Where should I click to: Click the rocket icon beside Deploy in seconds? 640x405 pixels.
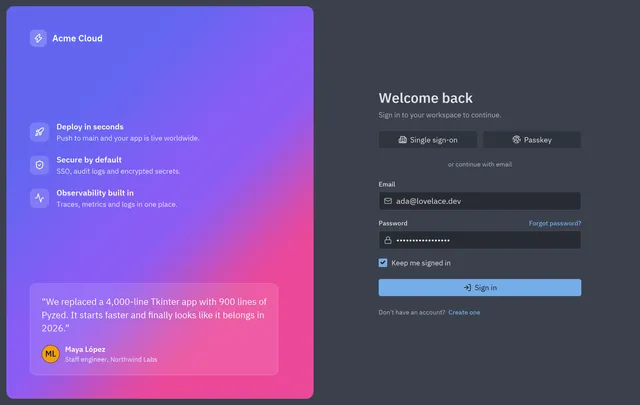[x=40, y=132]
